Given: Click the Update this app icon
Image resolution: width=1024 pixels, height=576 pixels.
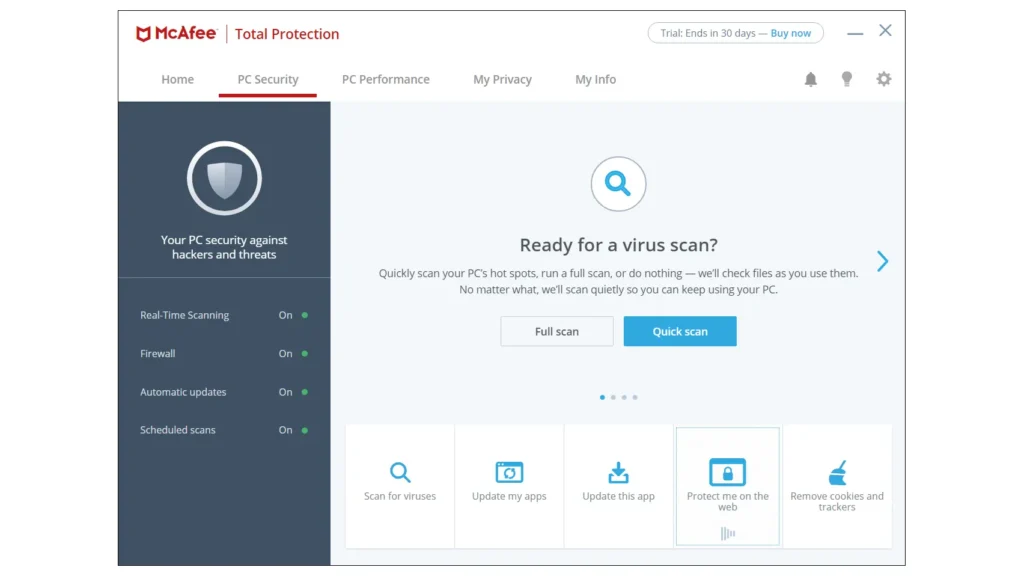Looking at the screenshot, I should coord(618,473).
